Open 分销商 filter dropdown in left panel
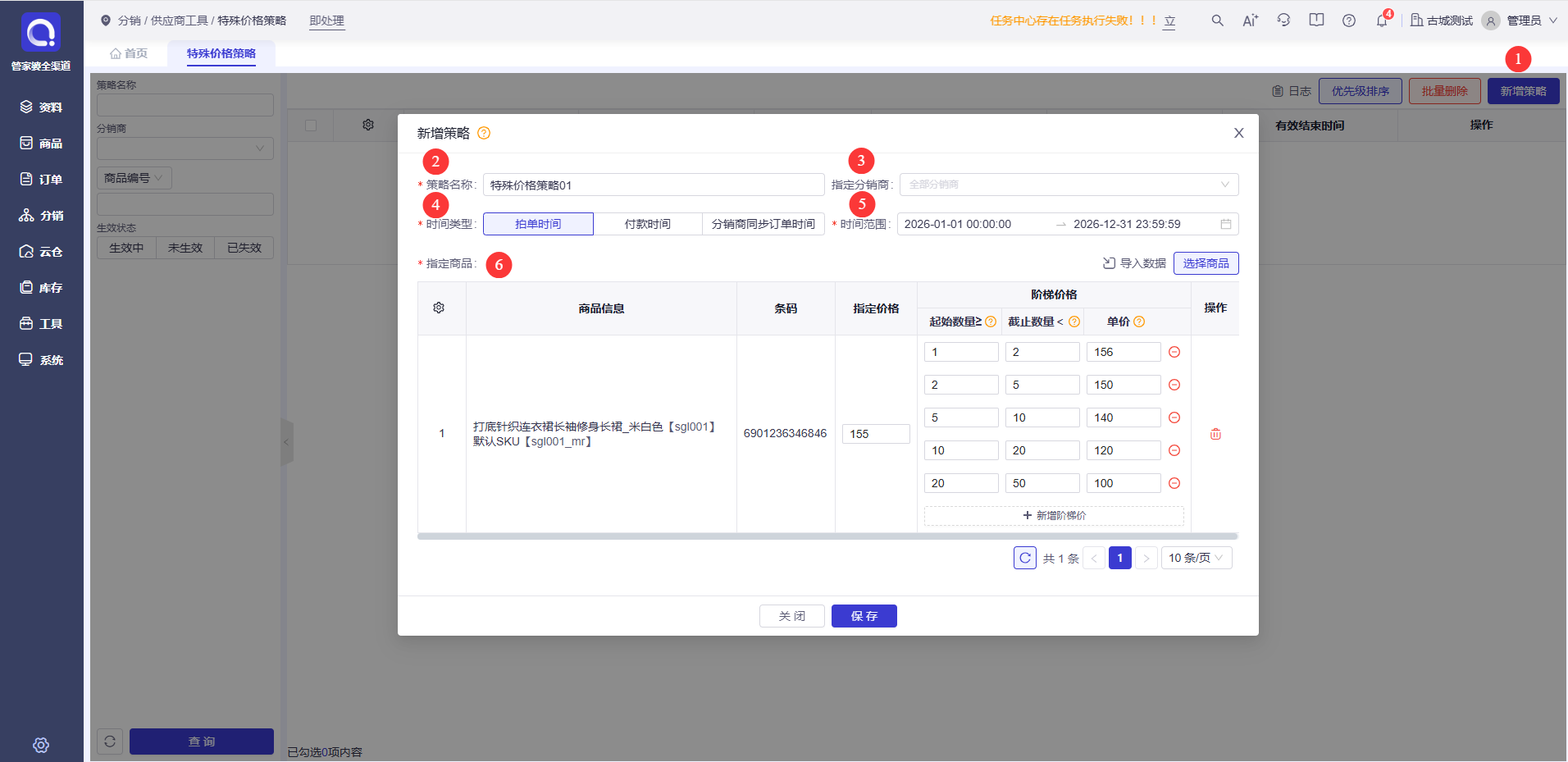 [185, 148]
